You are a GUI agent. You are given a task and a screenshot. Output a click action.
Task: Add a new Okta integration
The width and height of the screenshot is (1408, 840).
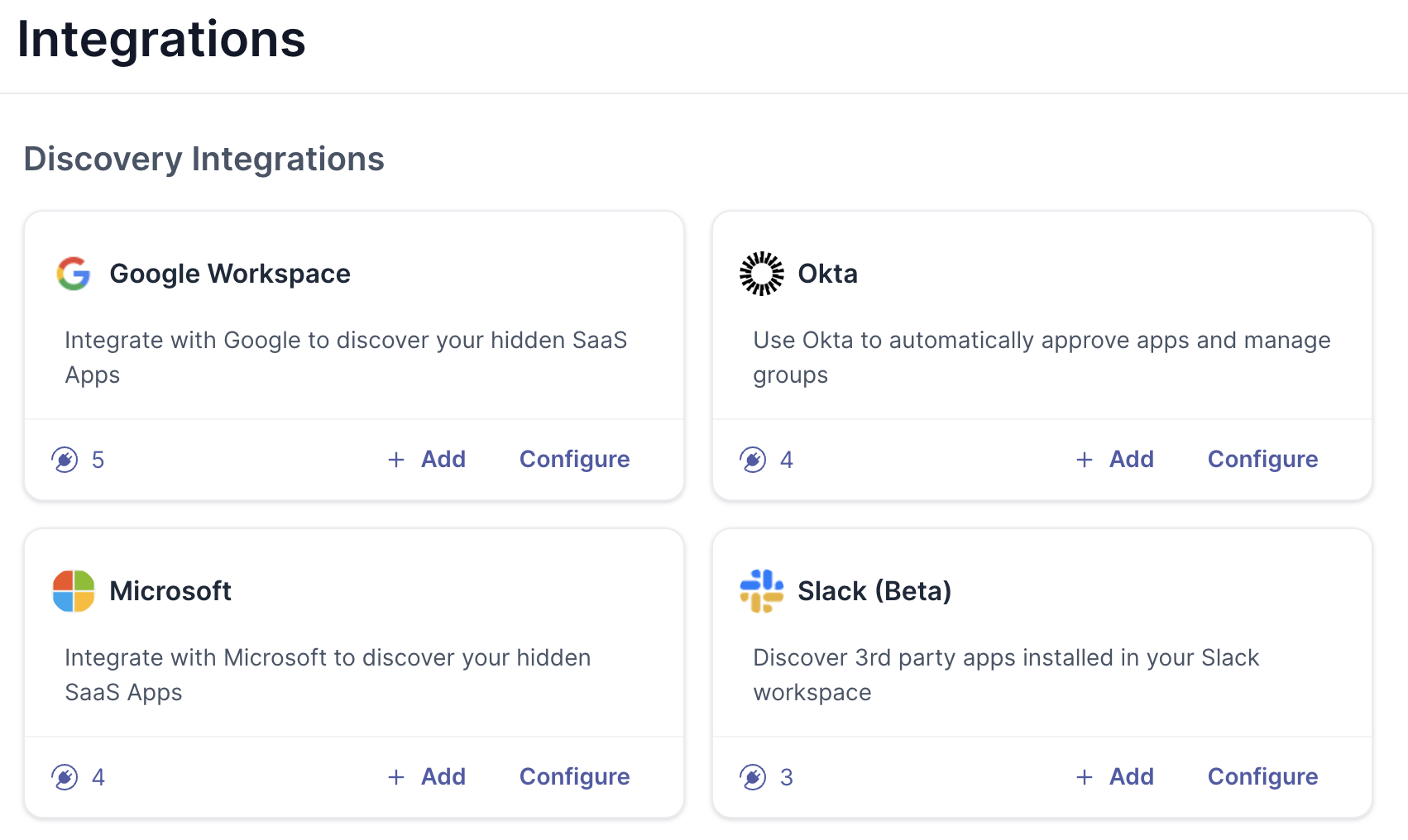1115,460
